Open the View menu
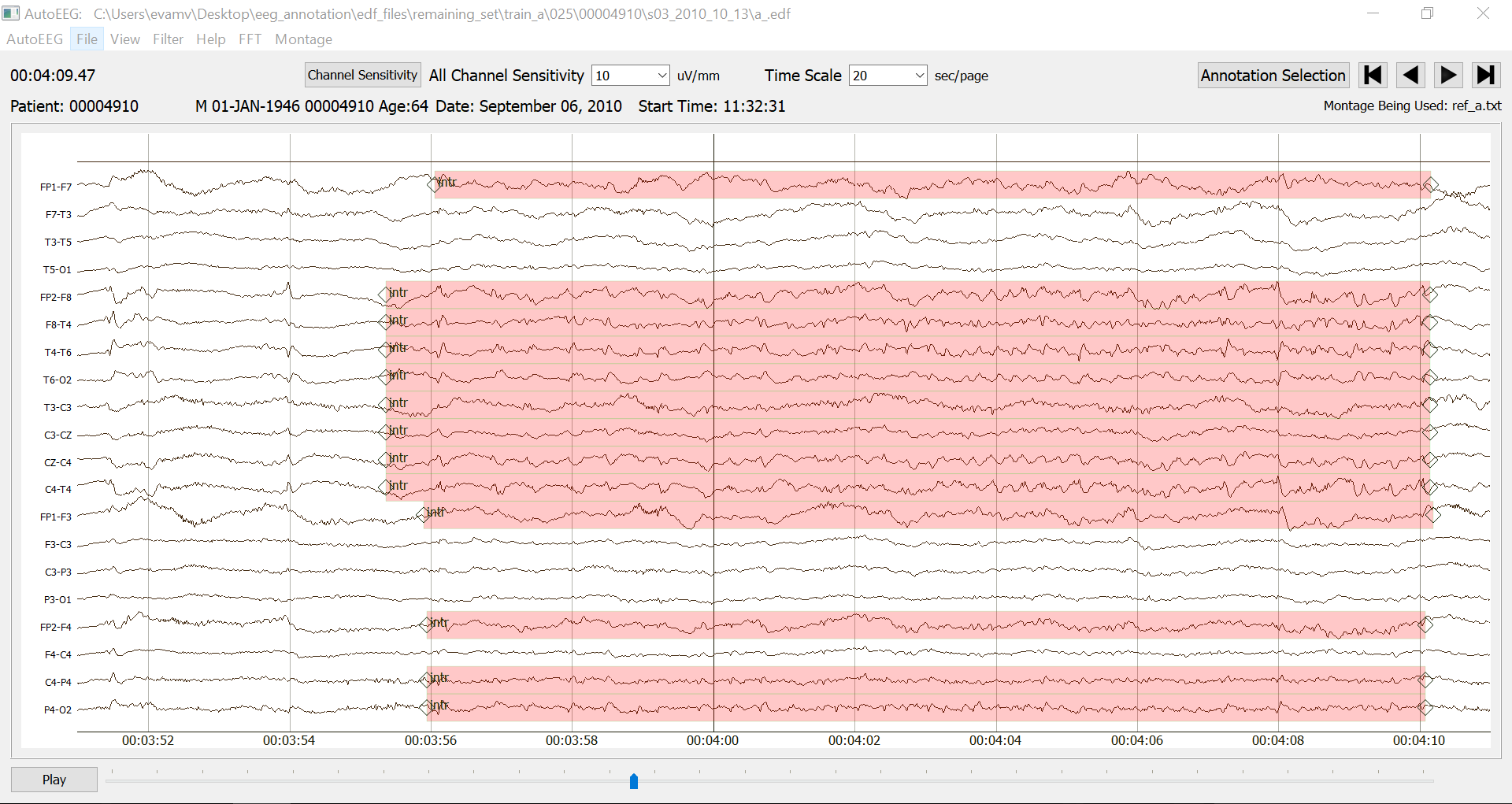This screenshot has width=1512, height=804. [x=125, y=39]
